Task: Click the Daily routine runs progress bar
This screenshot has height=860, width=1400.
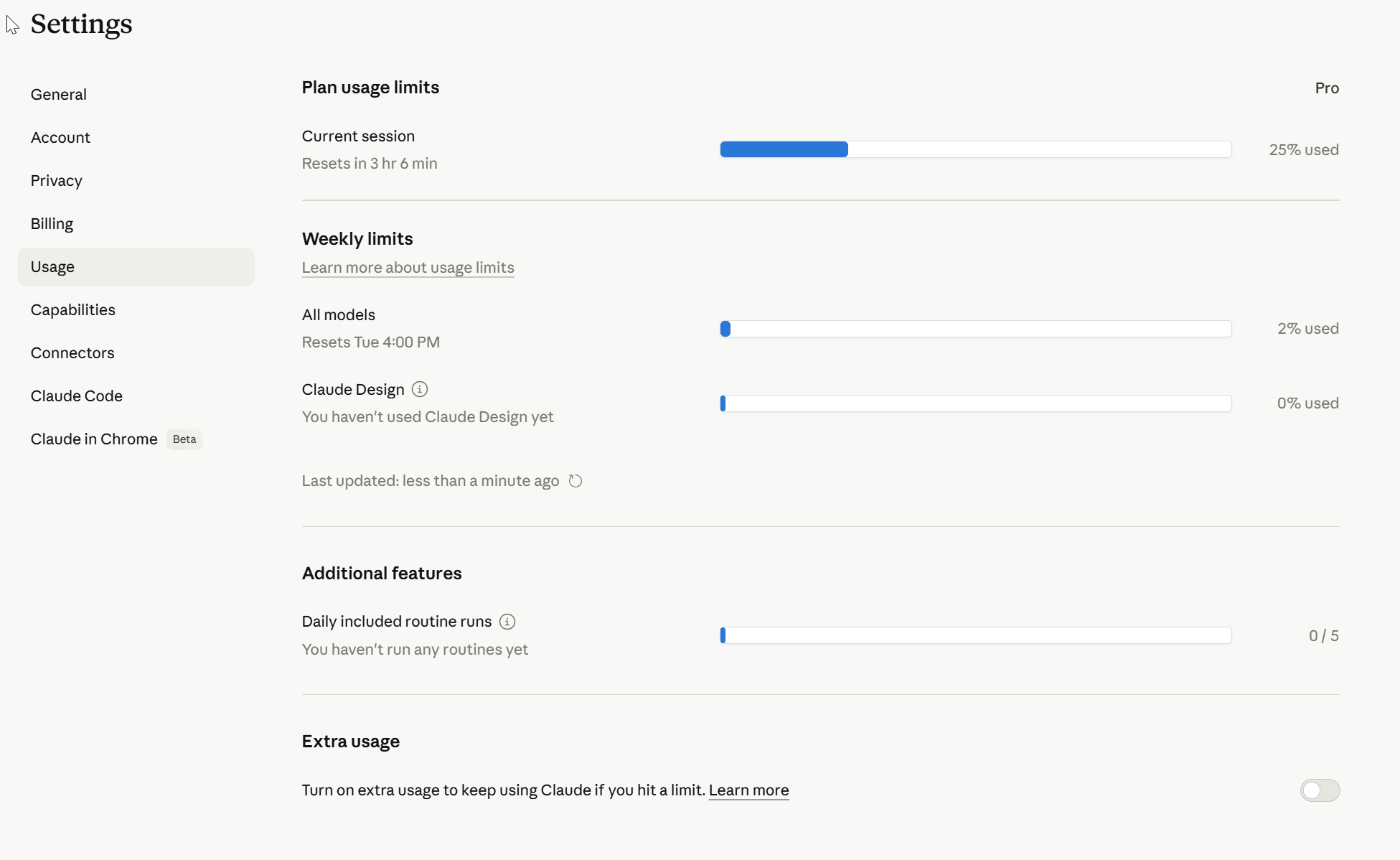Action: tap(975, 635)
